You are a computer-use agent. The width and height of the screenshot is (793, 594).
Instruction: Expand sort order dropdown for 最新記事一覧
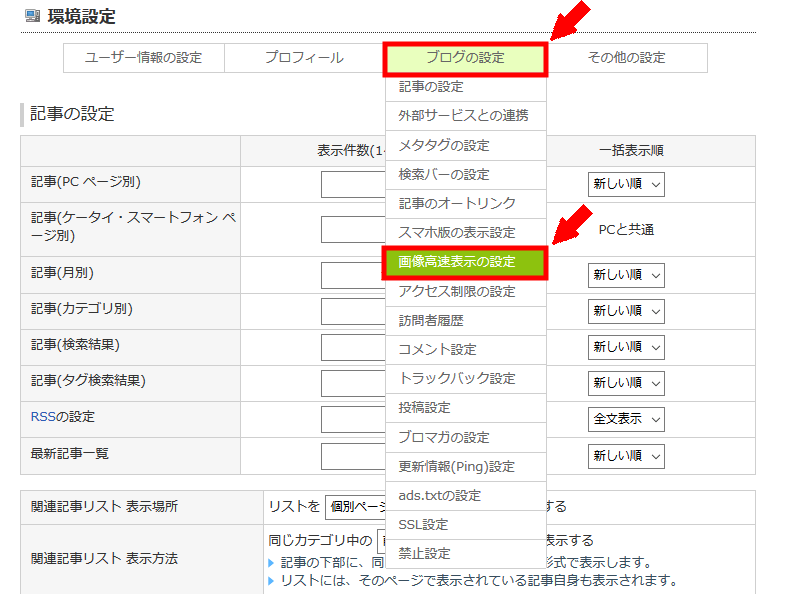pos(626,456)
